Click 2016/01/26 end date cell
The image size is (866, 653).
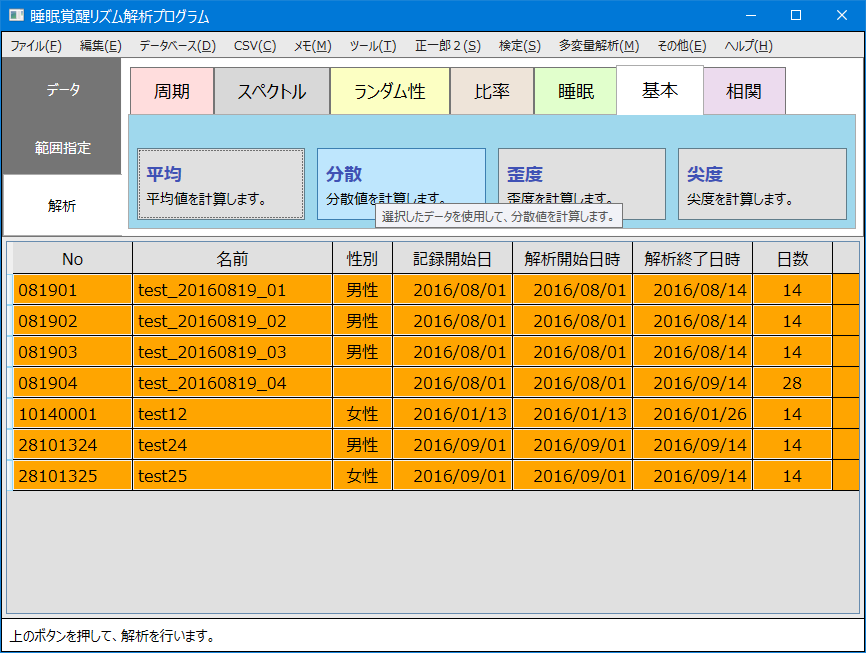(693, 413)
